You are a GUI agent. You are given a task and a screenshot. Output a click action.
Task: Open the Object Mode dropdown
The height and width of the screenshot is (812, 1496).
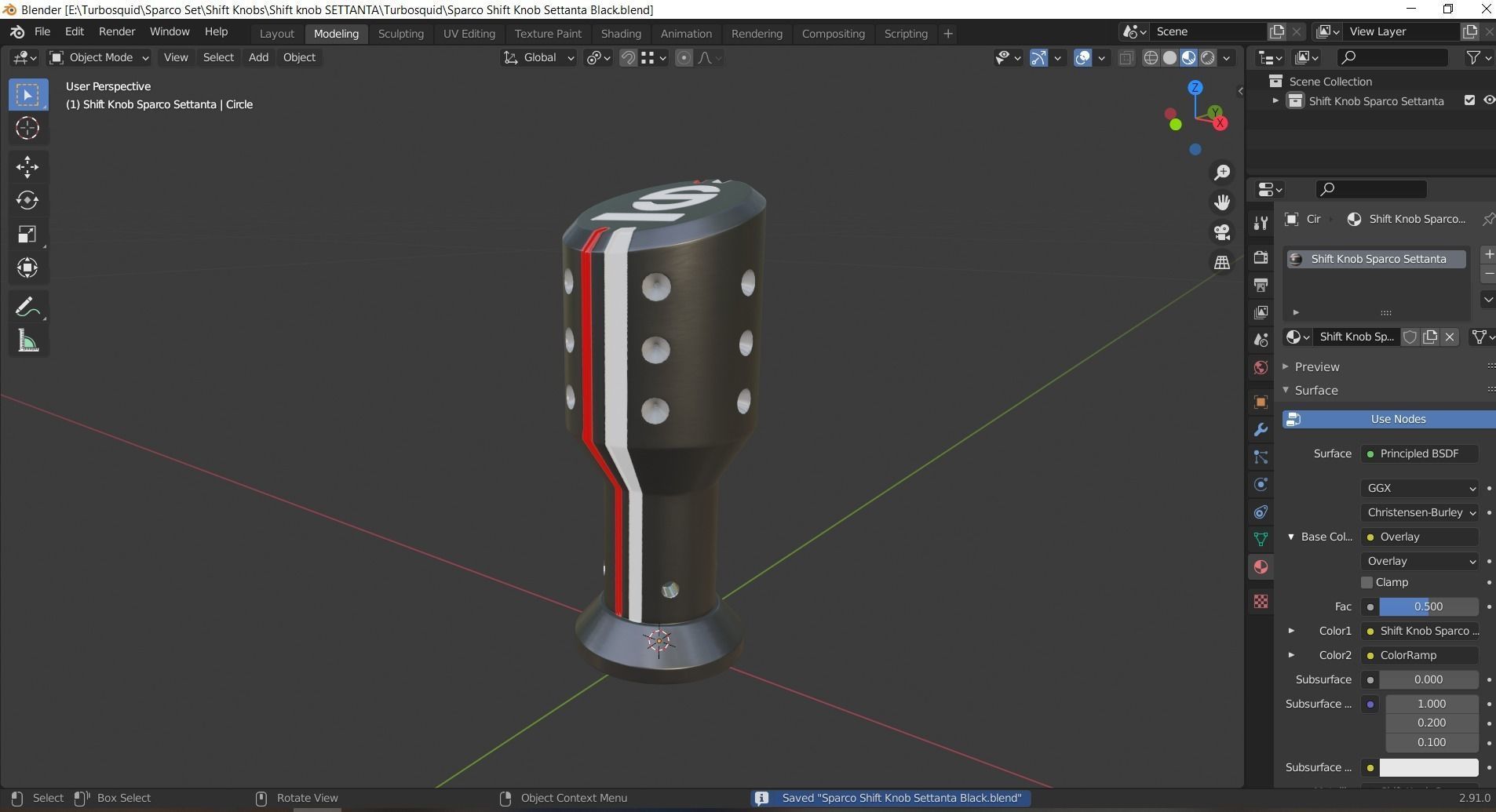(99, 57)
